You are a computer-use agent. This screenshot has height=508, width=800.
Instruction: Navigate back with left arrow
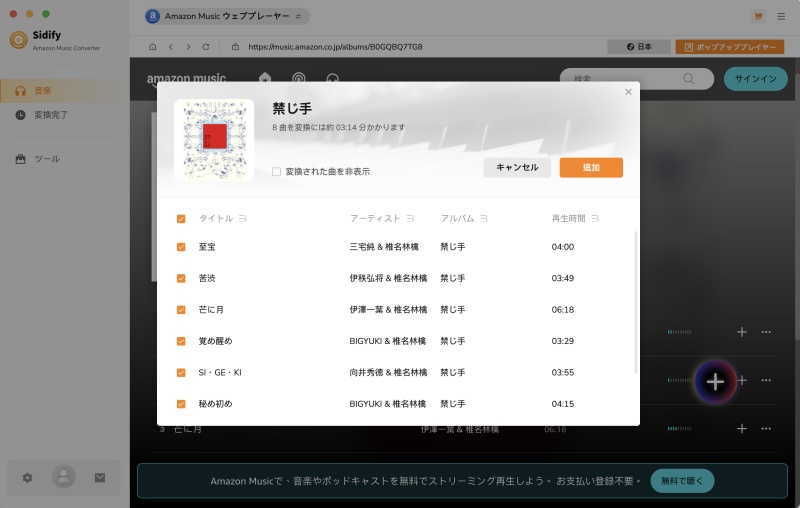tap(171, 47)
